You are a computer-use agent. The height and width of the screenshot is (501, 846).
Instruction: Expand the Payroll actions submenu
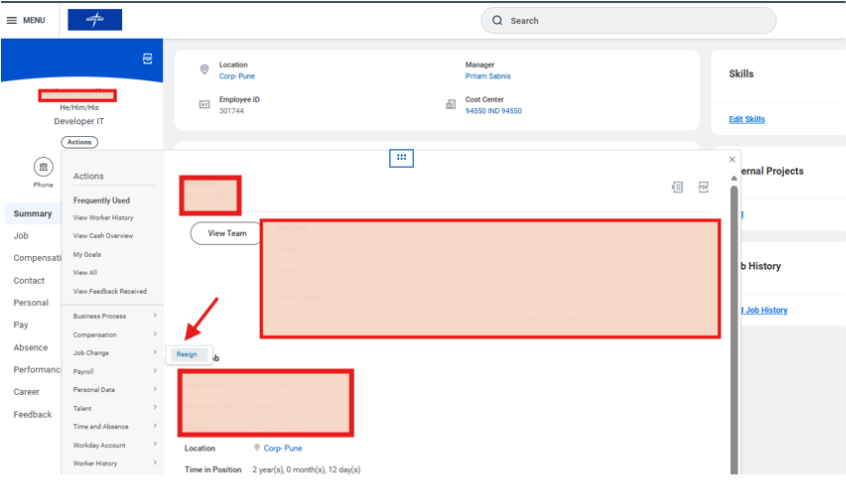114,371
